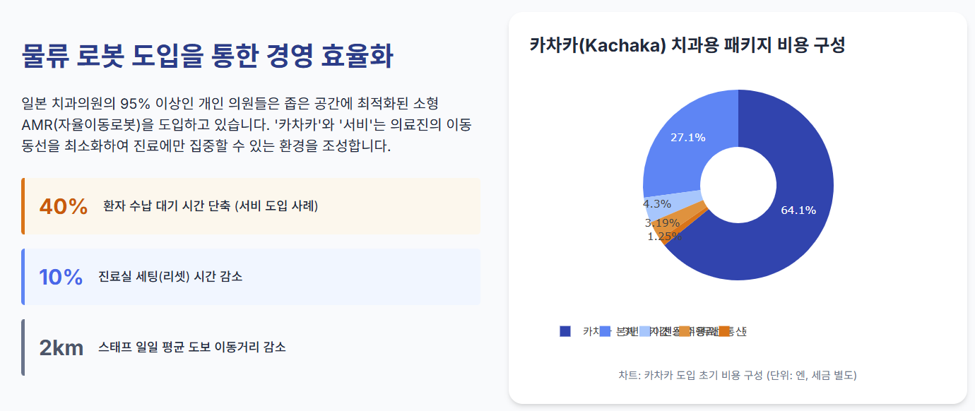Toggle the medium blue legend swatch

605,331
